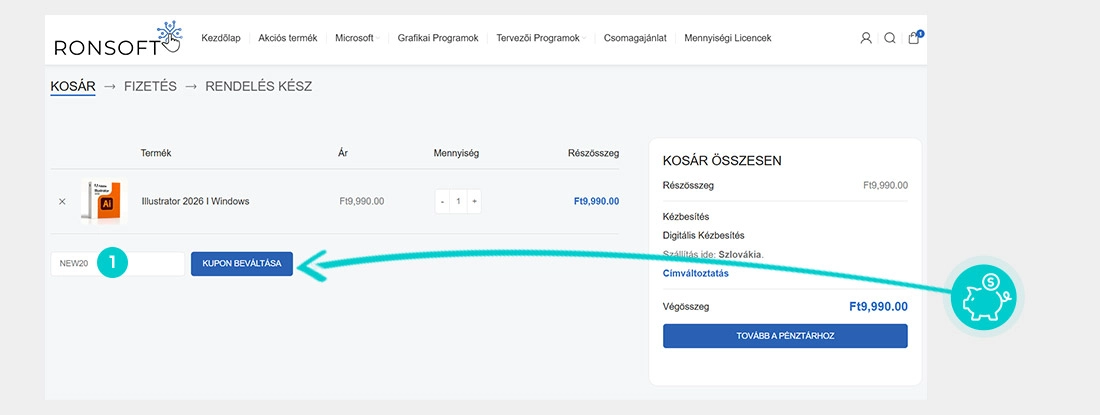Go to RENDELÉS KÉSZ step
The image size is (1100, 415).
[258, 86]
